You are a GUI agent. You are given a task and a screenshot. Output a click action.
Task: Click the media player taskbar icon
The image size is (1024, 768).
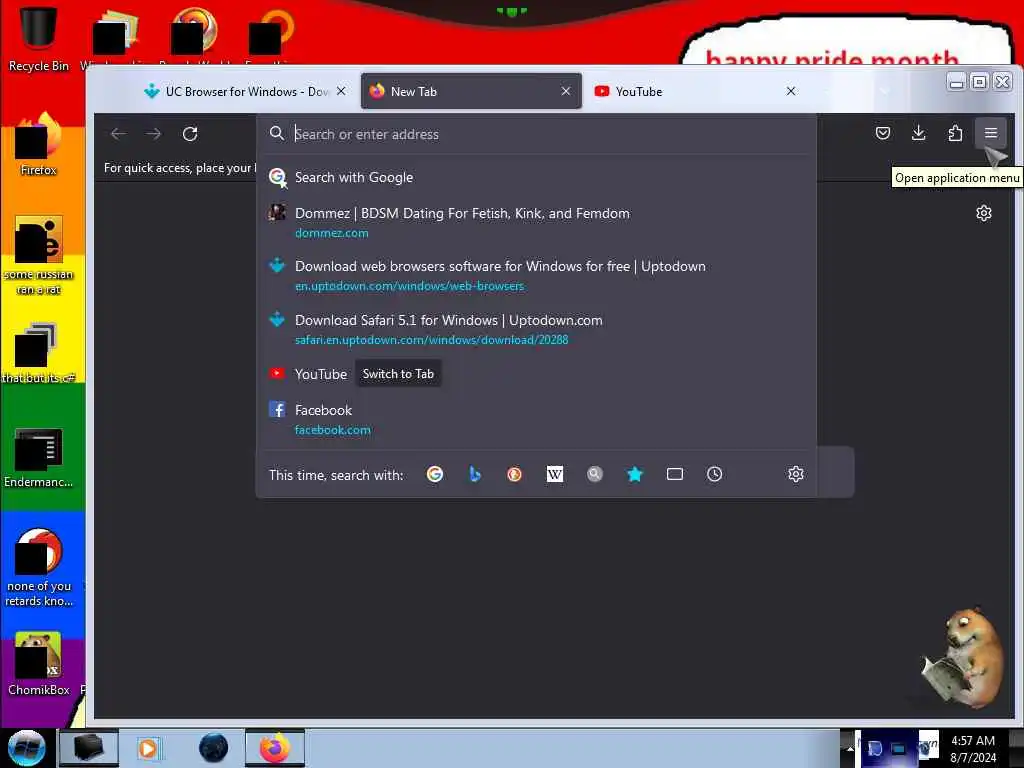pyautogui.click(x=148, y=748)
